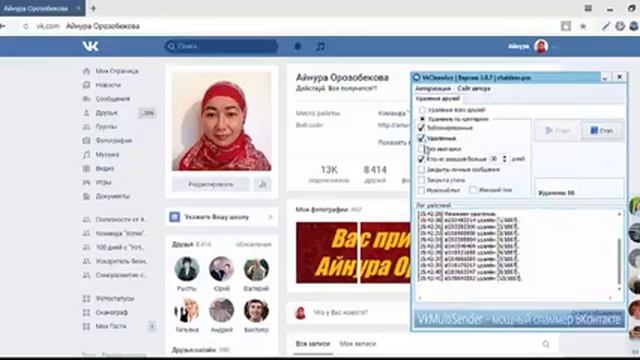Screen dimensions: 640x360
Task: Click the VkMultiSender banner
Action: [x=519, y=319]
